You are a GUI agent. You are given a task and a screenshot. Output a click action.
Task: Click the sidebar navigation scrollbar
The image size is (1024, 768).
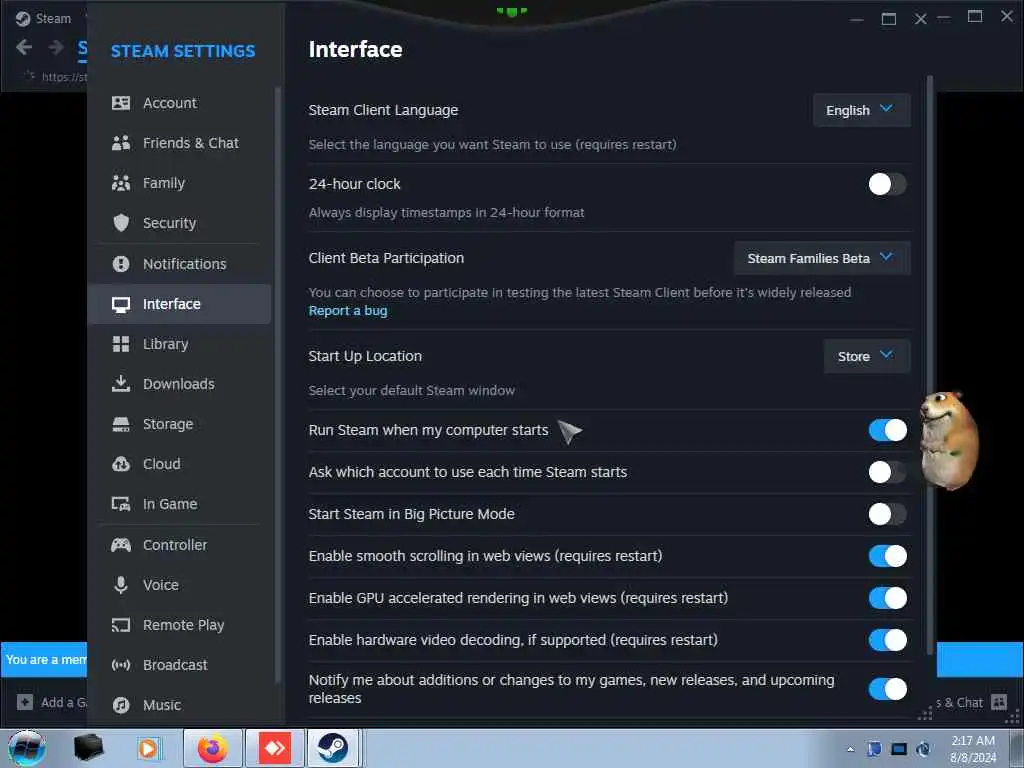coord(278,385)
